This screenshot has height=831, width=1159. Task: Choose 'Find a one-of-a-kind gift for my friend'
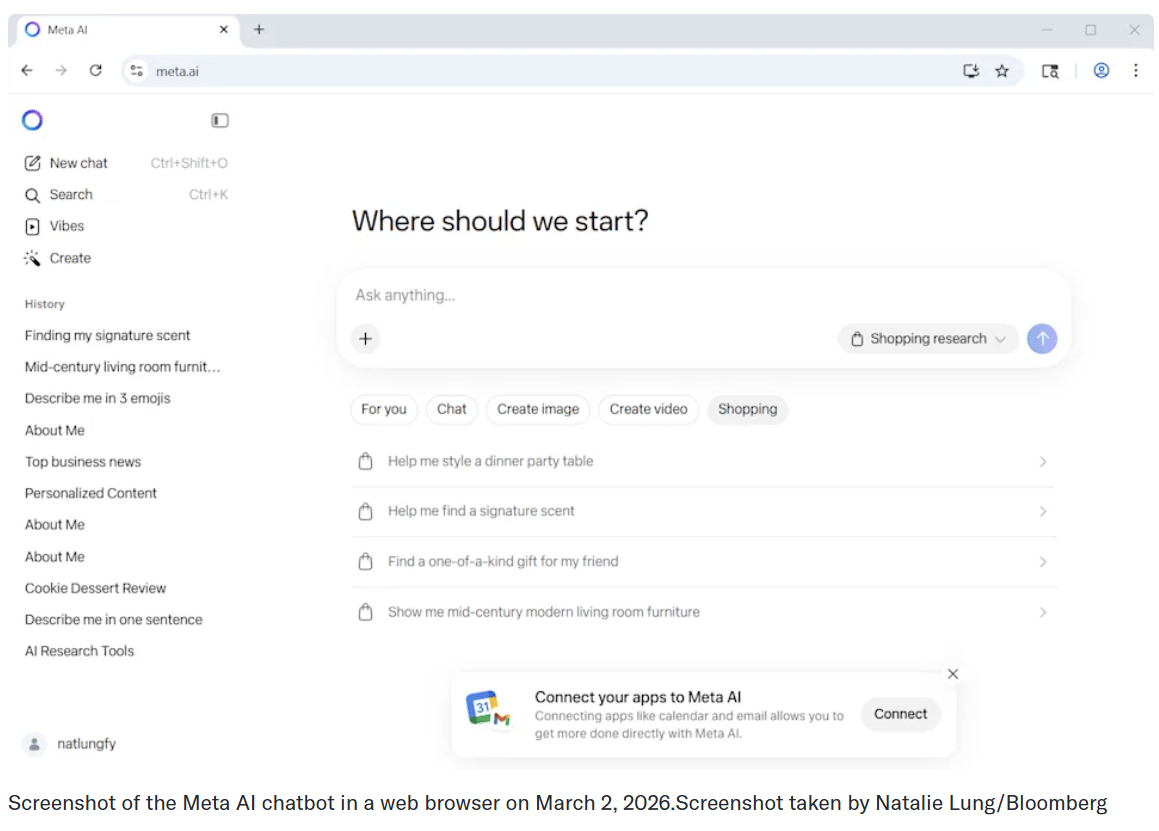pyautogui.click(x=704, y=562)
